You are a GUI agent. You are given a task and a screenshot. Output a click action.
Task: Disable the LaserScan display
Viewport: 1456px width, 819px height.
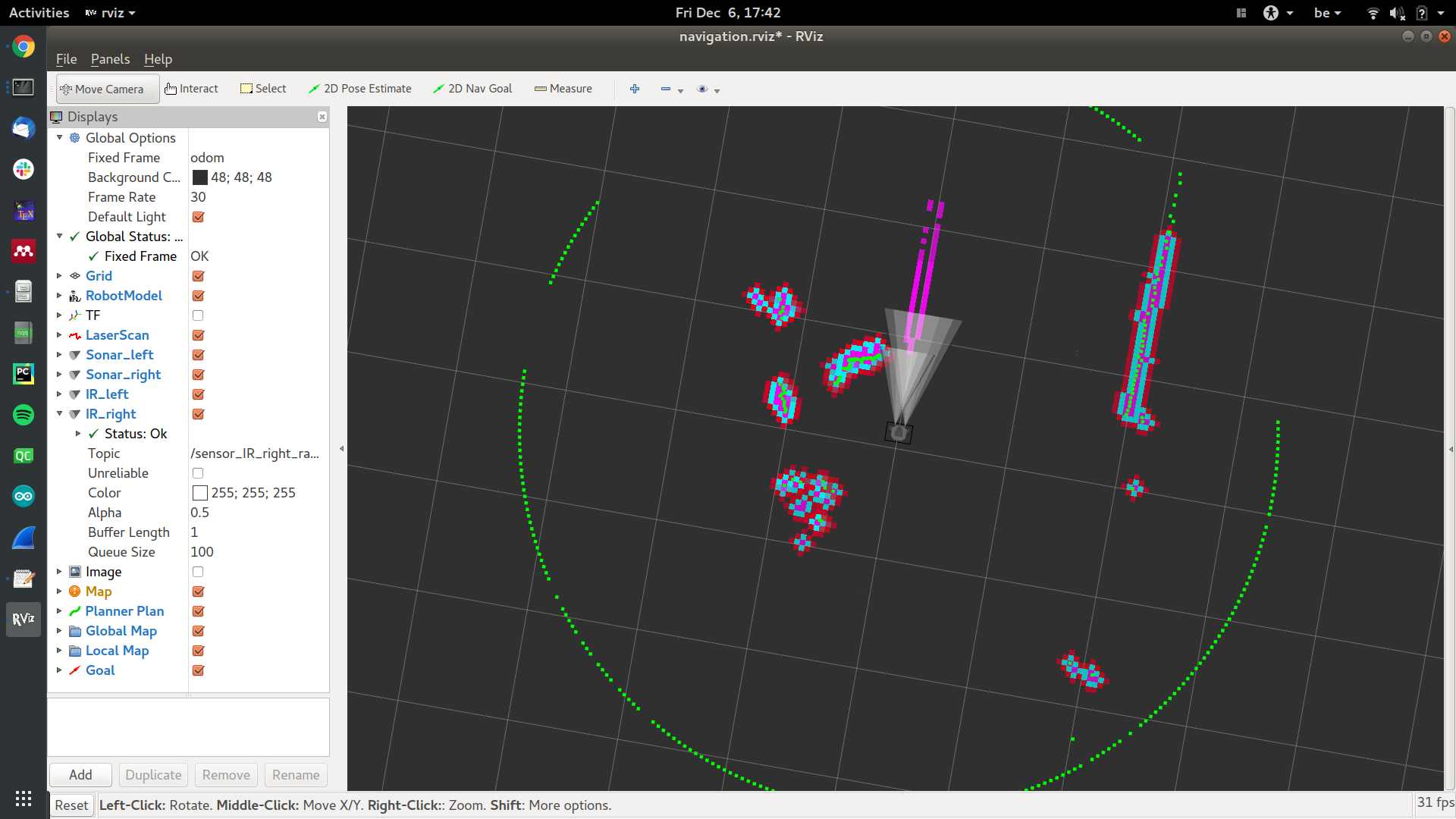199,335
